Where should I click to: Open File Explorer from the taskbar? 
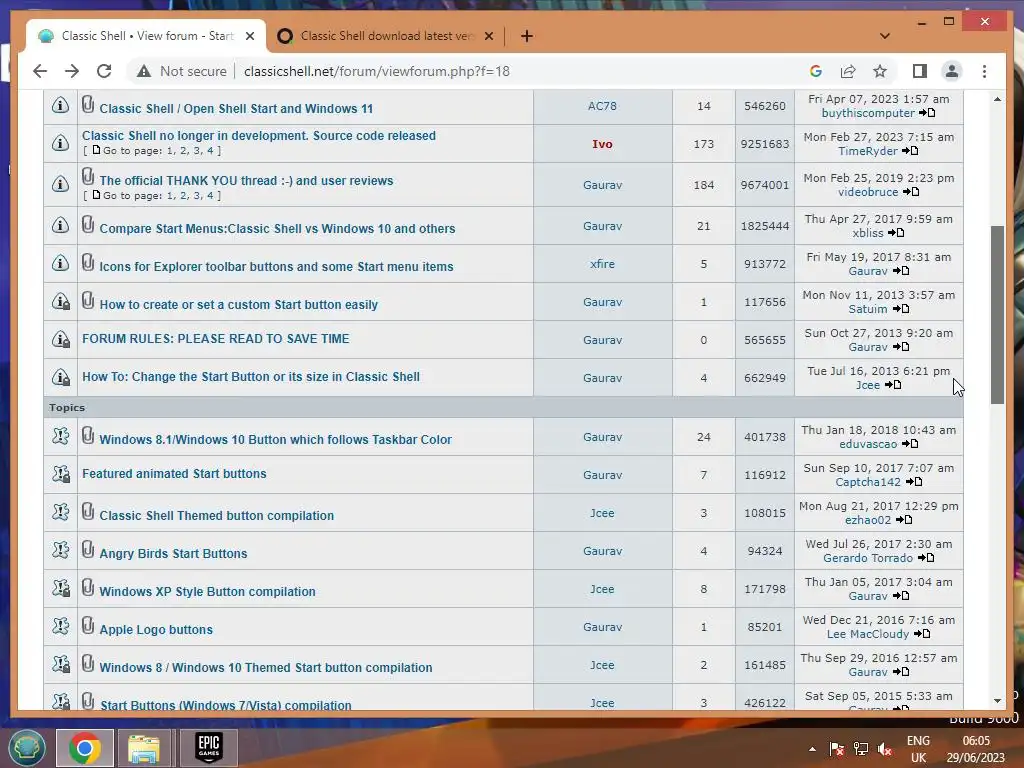click(144, 748)
